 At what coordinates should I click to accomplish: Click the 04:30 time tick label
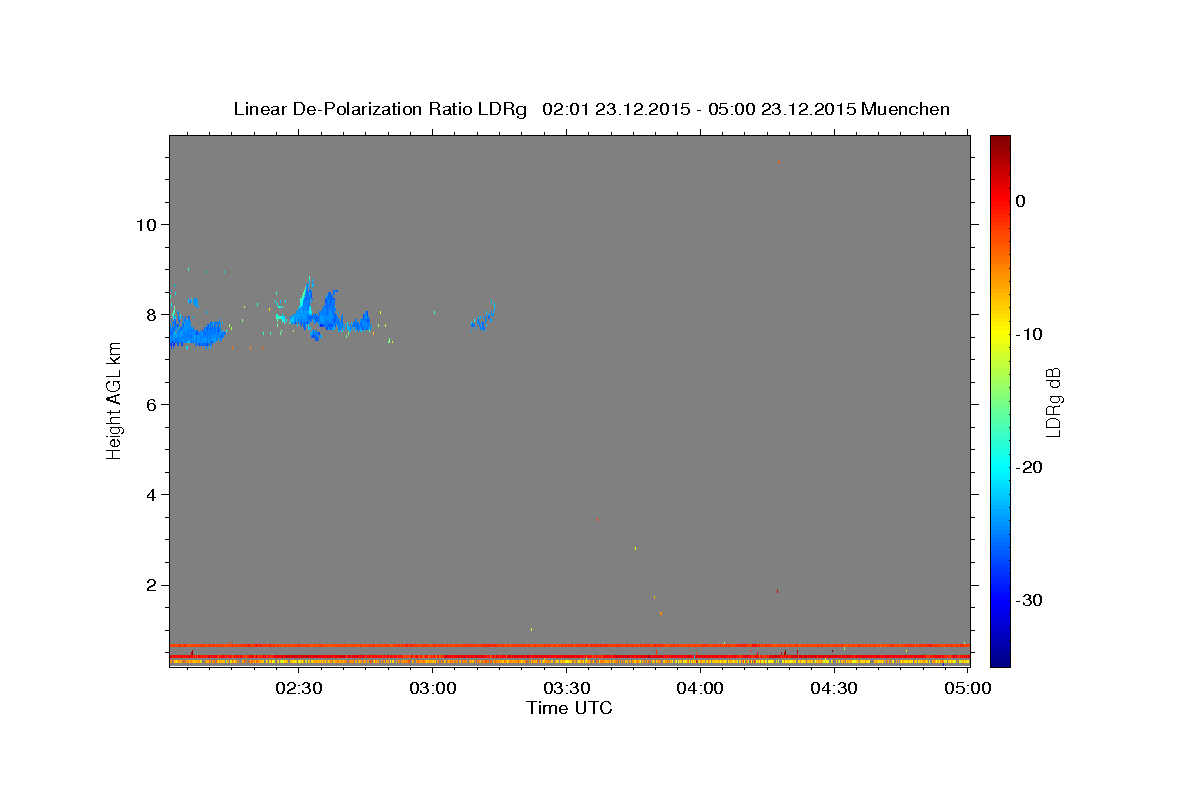[x=834, y=688]
